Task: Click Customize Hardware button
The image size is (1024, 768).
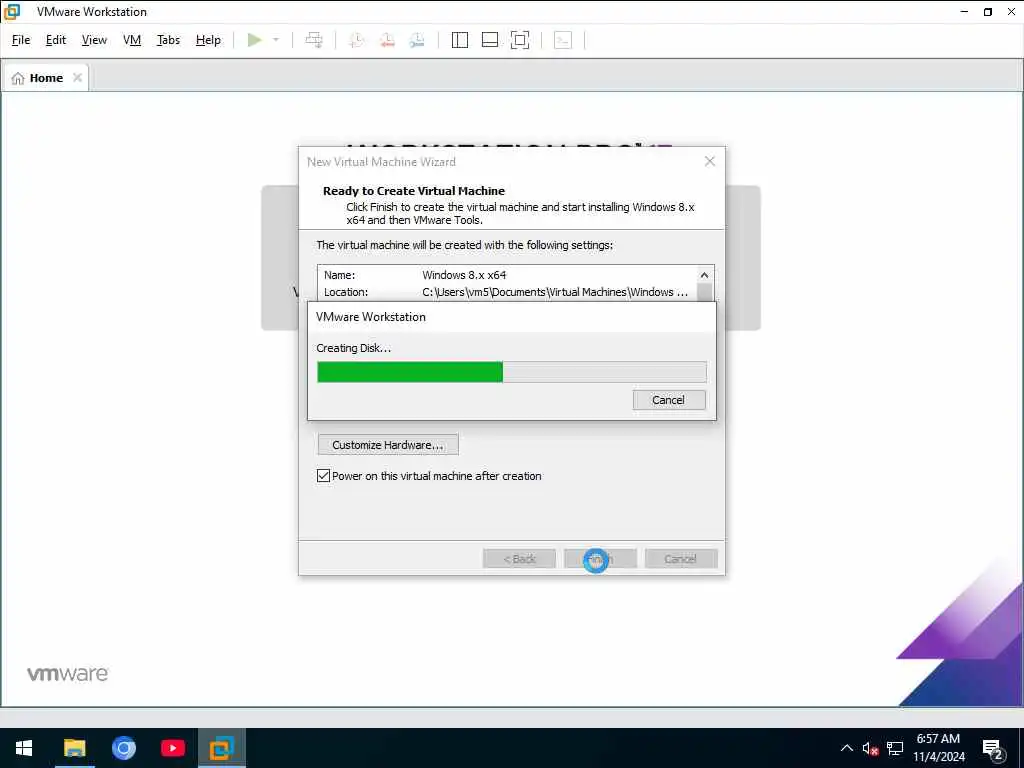Action: click(388, 445)
